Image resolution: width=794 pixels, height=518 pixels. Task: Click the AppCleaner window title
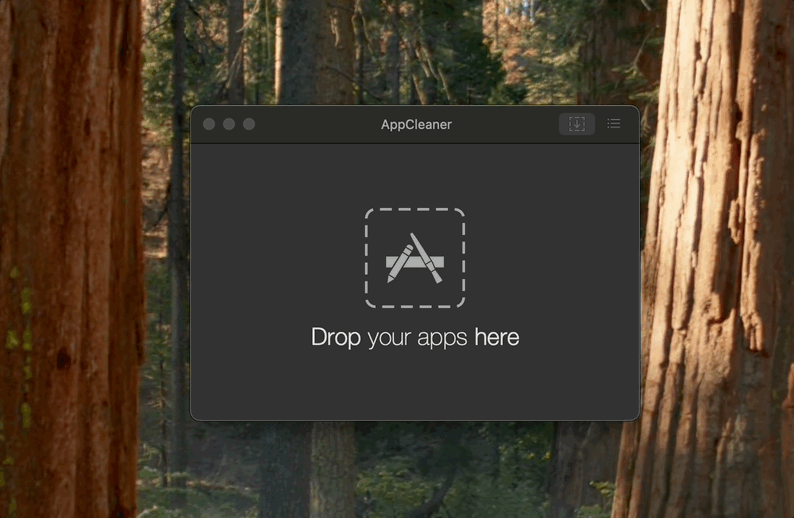click(x=416, y=125)
